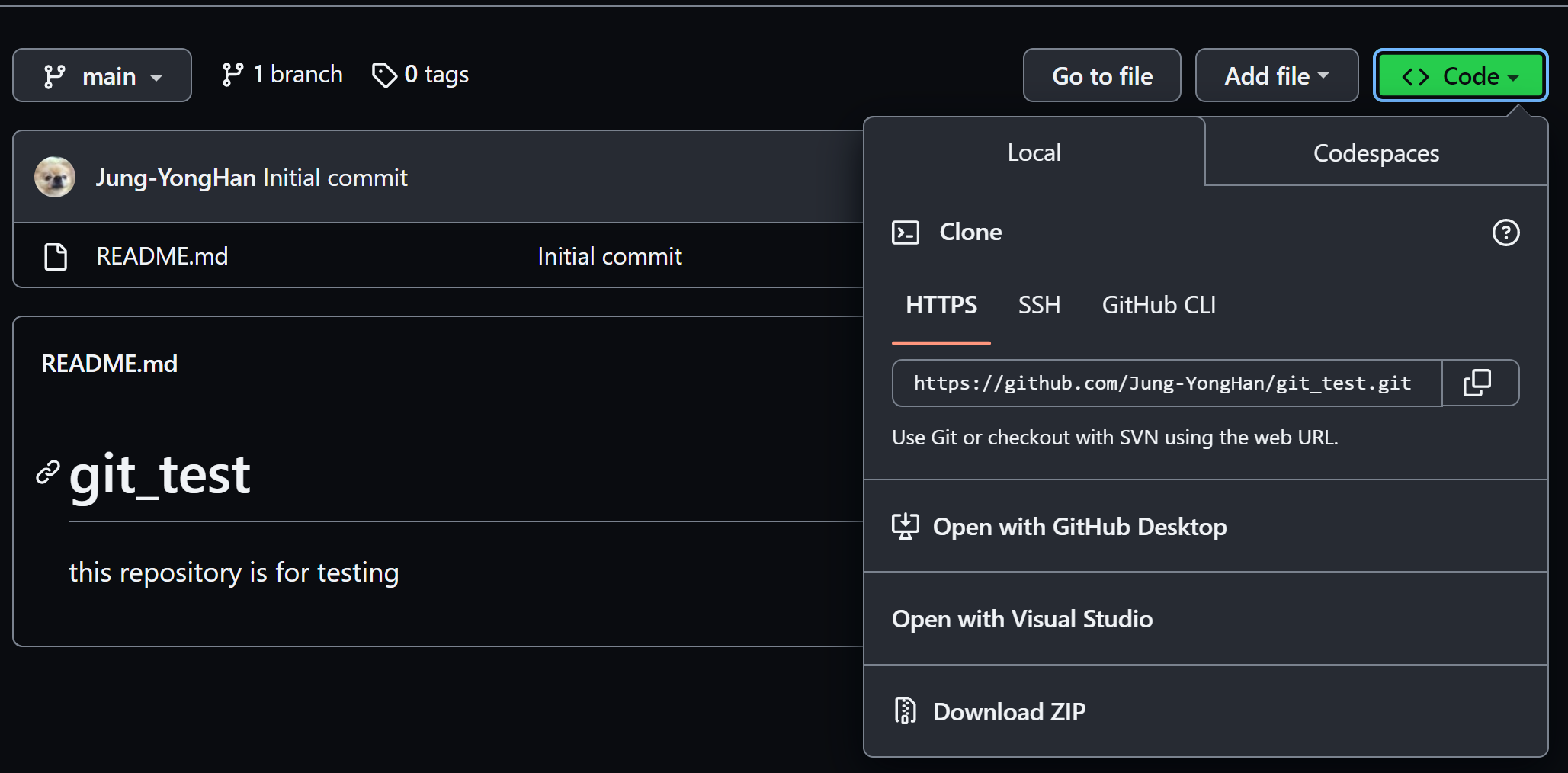
Task: Open the Jung-YongHan author link
Action: 175,178
